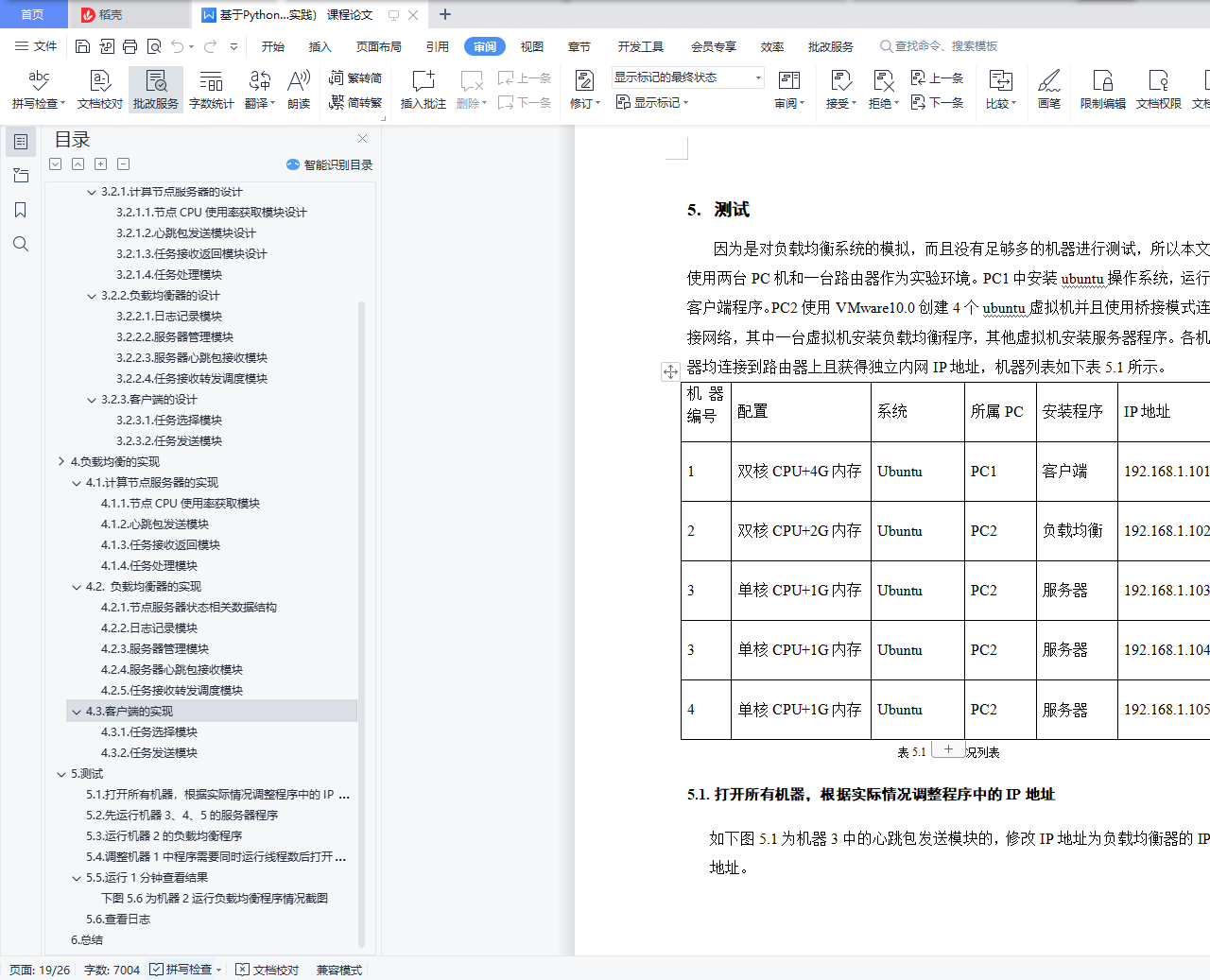Go to 上一条 revision beside 拒绝
Viewport: 1210px width, 980px height.
click(937, 77)
